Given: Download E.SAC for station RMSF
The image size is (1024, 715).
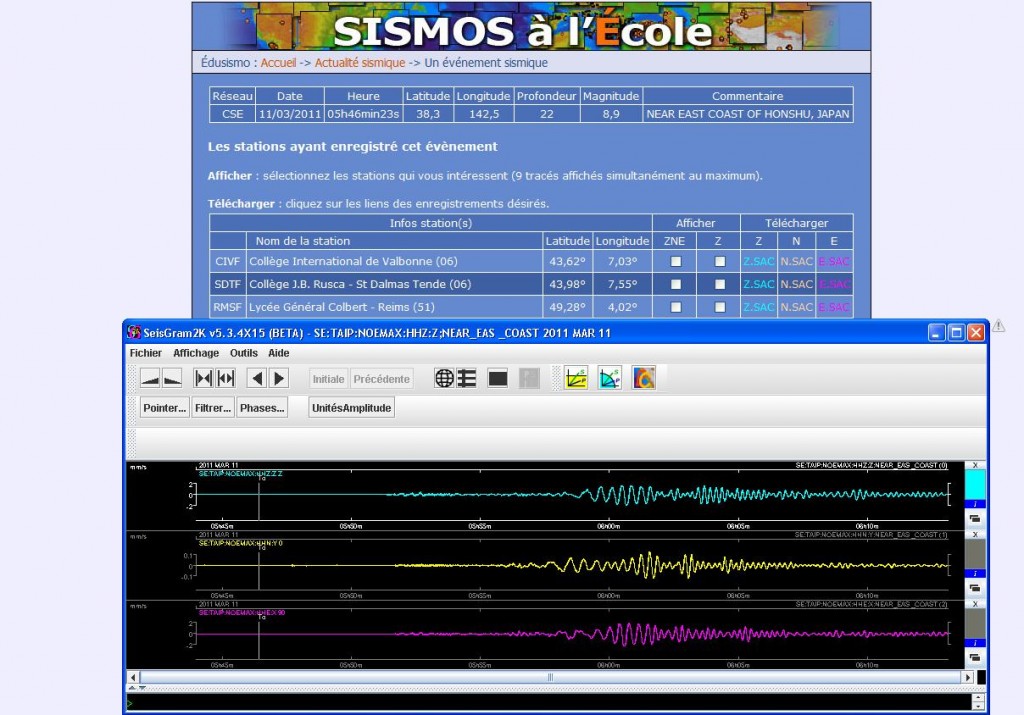Looking at the screenshot, I should pos(834,307).
